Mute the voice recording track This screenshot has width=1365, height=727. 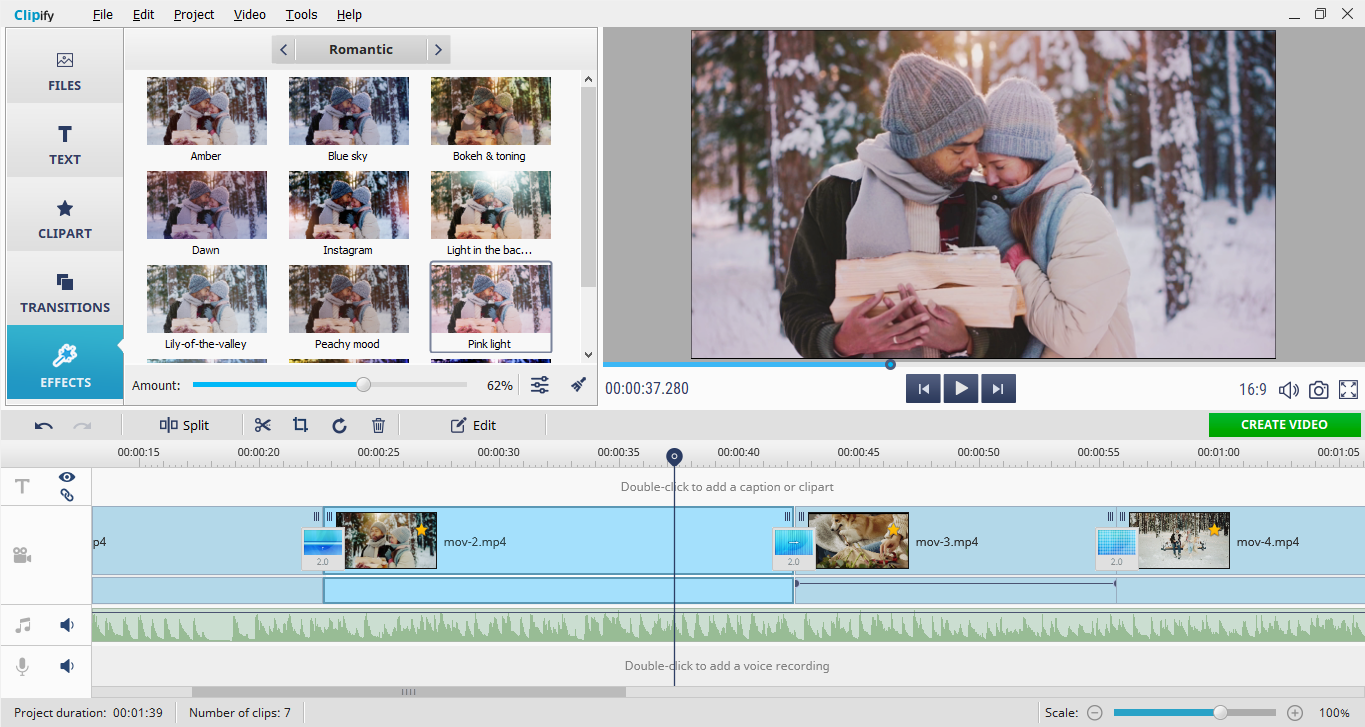(67, 666)
